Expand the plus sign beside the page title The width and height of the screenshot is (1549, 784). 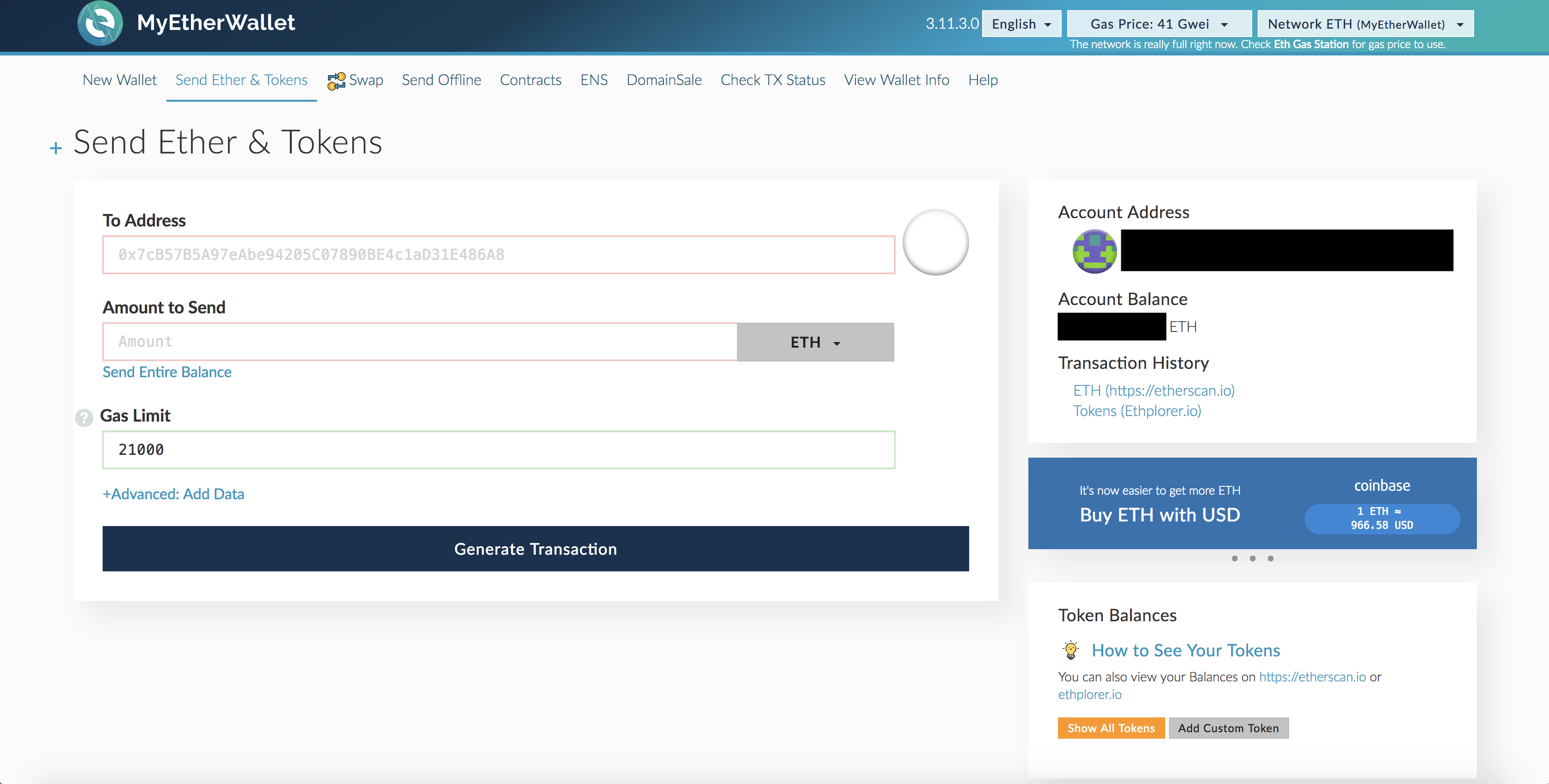(55, 148)
